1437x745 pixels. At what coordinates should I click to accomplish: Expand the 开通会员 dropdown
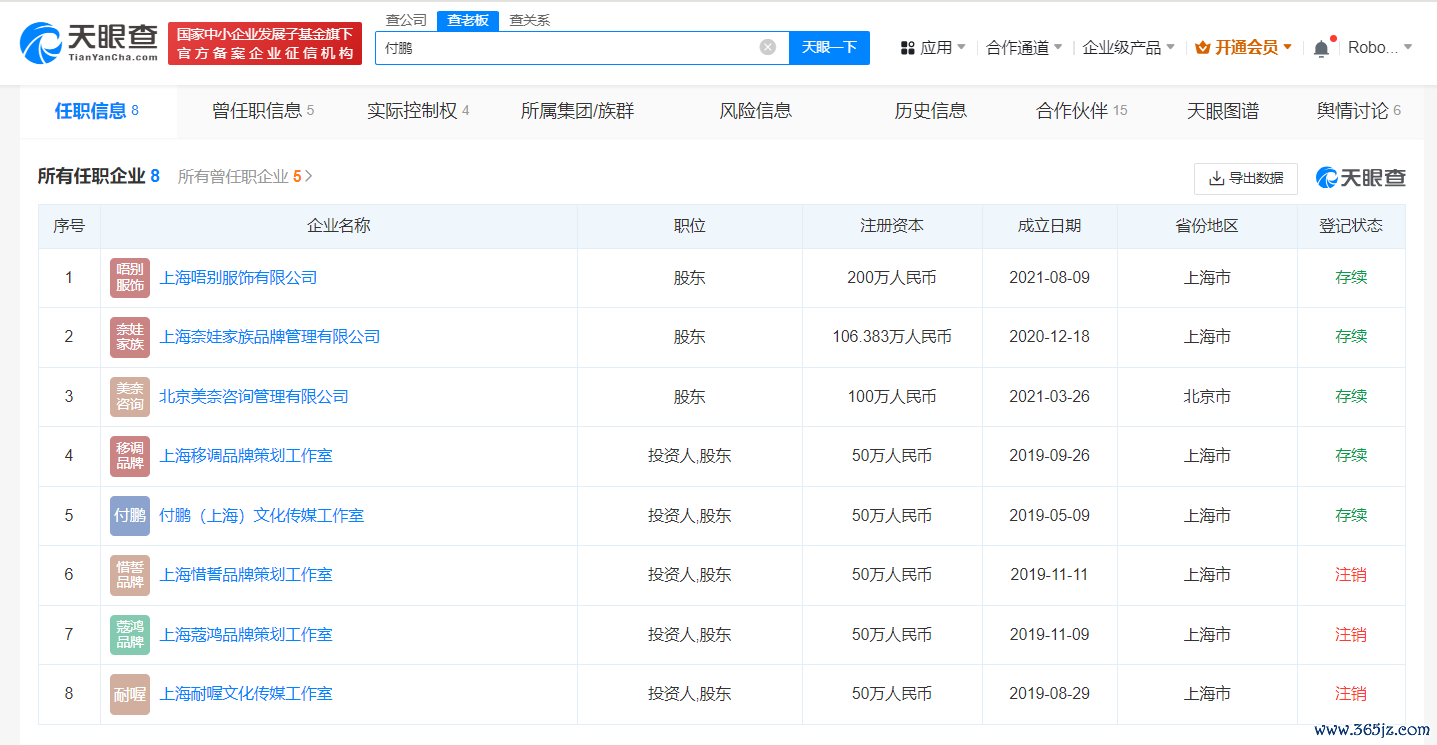tap(1287, 47)
